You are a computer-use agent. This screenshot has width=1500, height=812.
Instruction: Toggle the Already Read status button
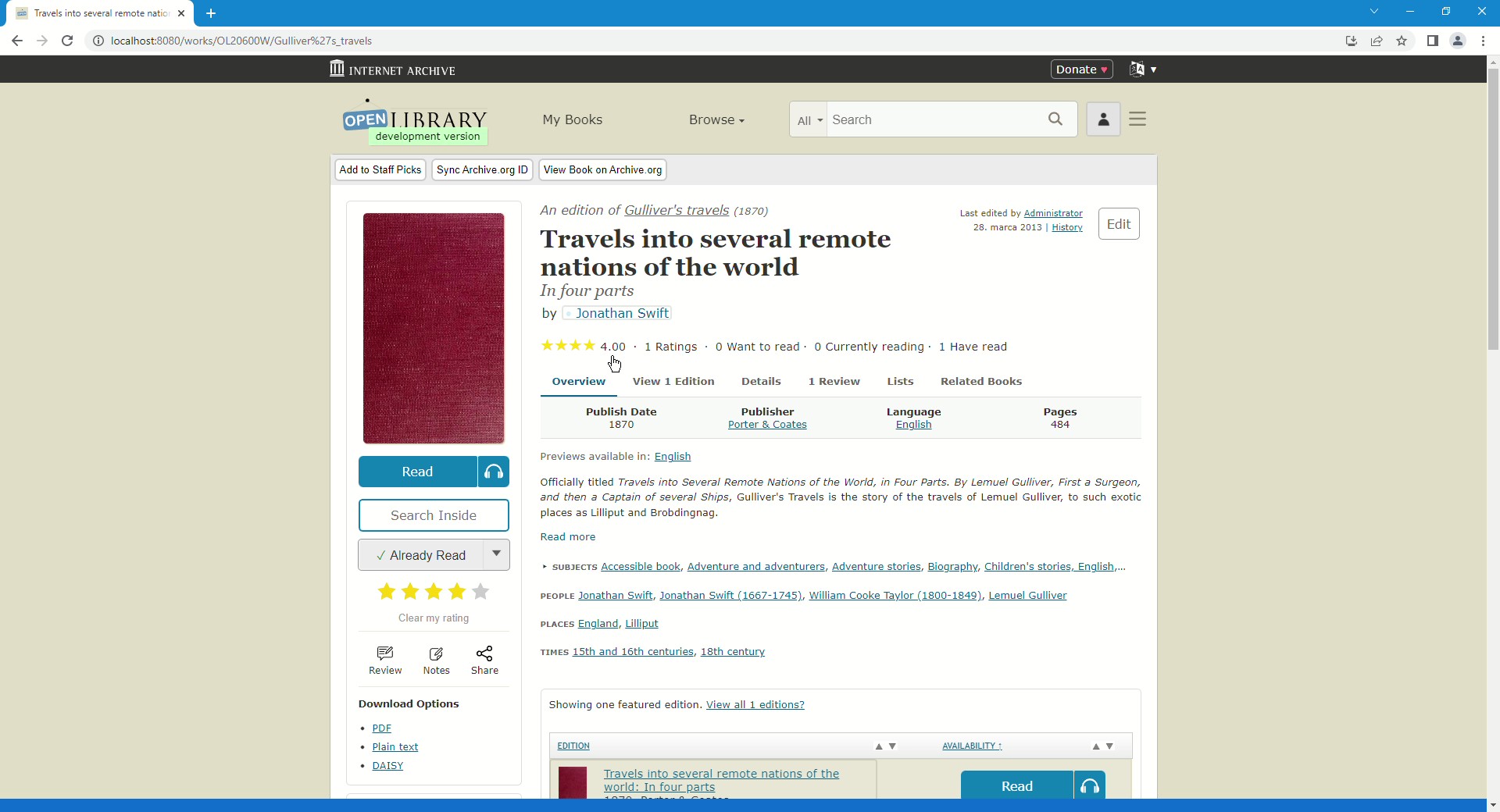point(420,555)
